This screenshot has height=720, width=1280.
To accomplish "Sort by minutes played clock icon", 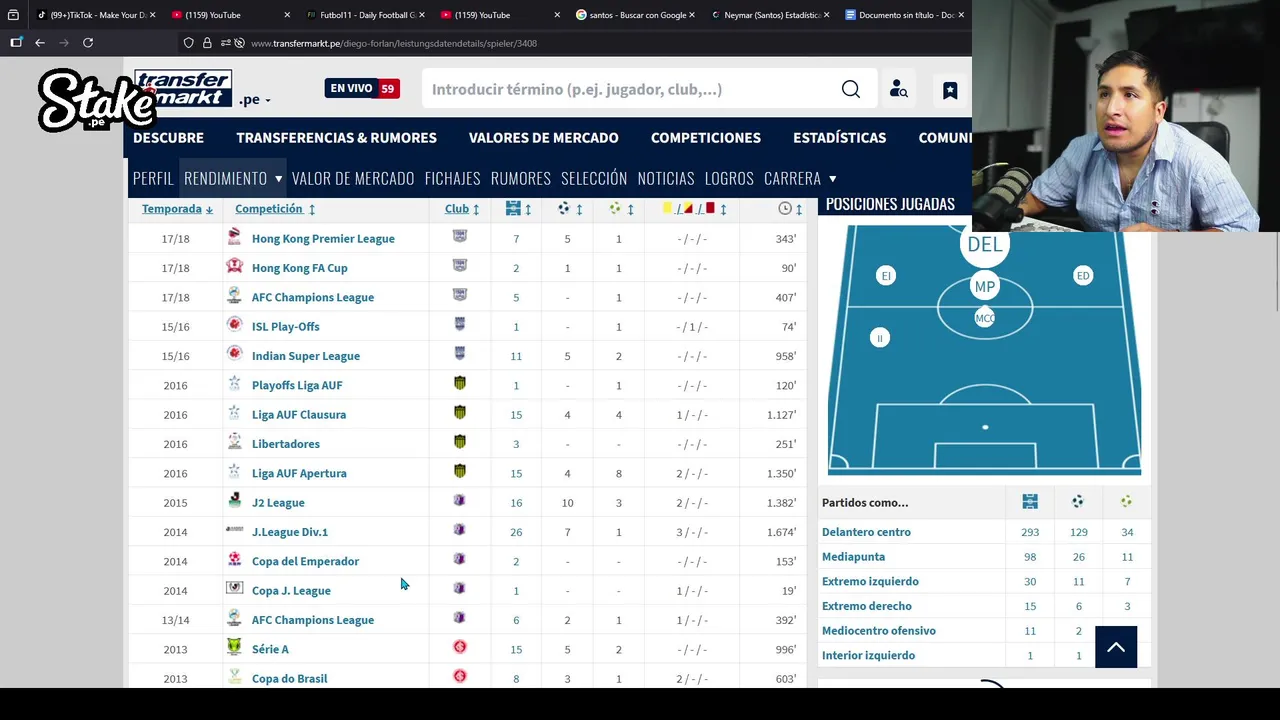I will click(790, 209).
